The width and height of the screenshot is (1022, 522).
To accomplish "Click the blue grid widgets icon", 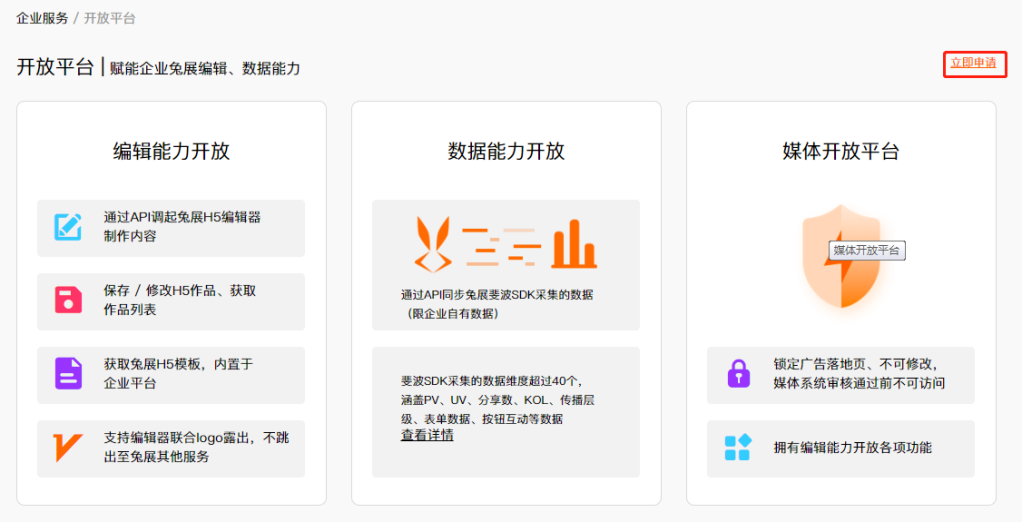I will [738, 448].
